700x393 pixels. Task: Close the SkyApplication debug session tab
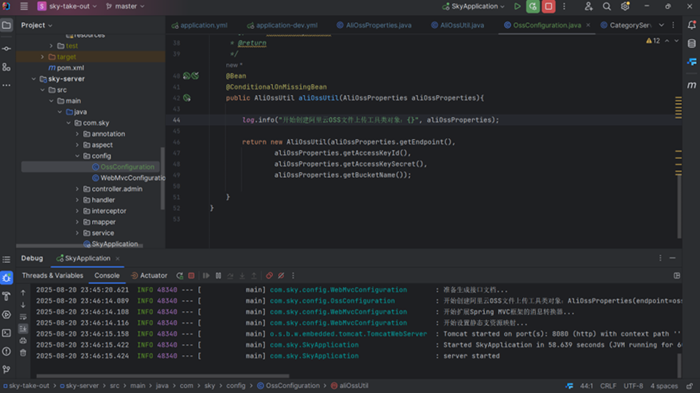117,259
